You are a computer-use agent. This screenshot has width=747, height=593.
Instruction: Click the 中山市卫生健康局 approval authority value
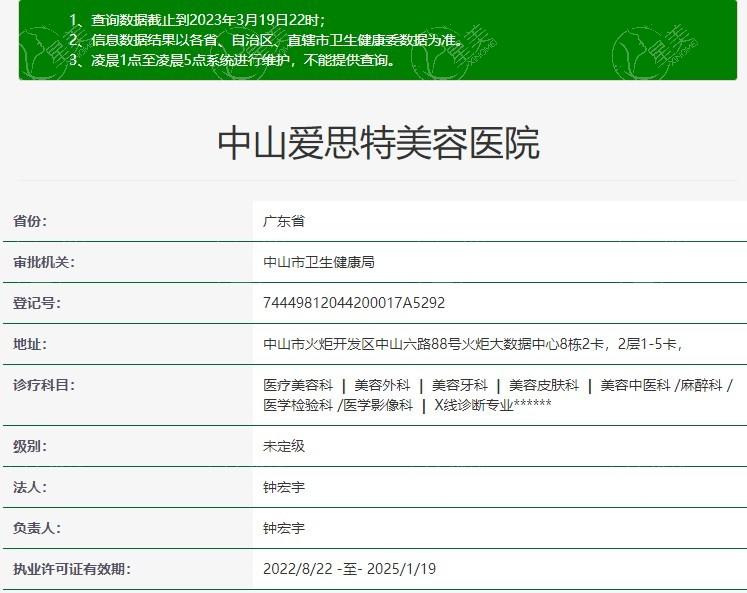point(318,262)
